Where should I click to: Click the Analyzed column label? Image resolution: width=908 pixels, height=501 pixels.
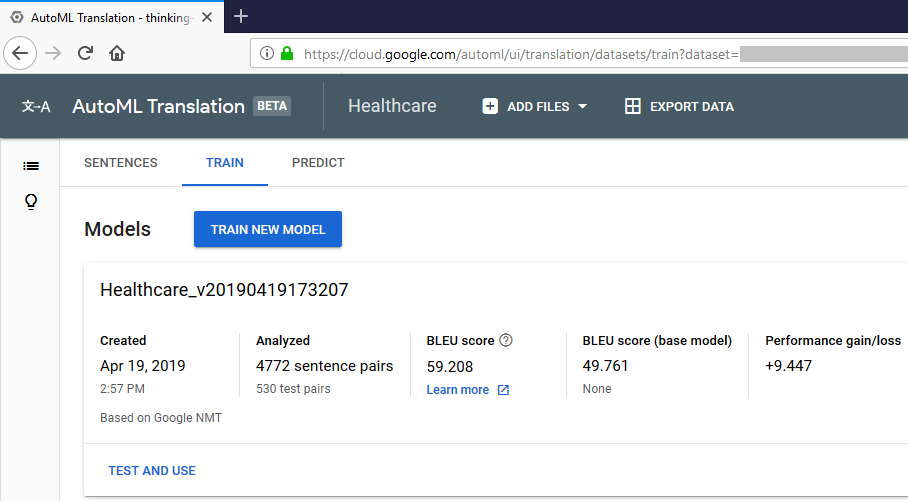click(283, 341)
